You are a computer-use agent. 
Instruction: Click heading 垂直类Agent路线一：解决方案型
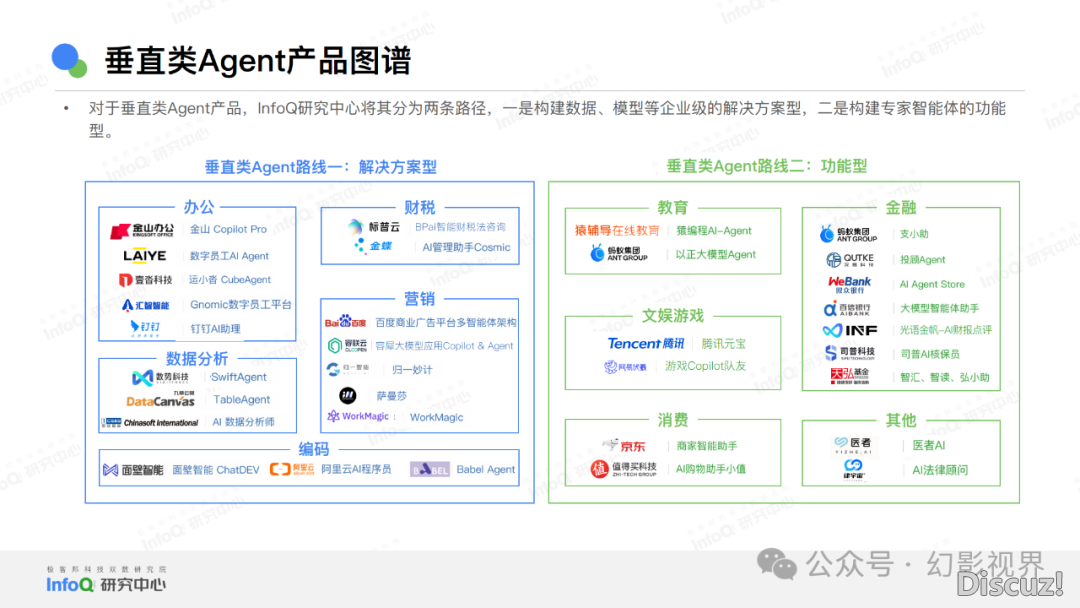[x=321, y=167]
